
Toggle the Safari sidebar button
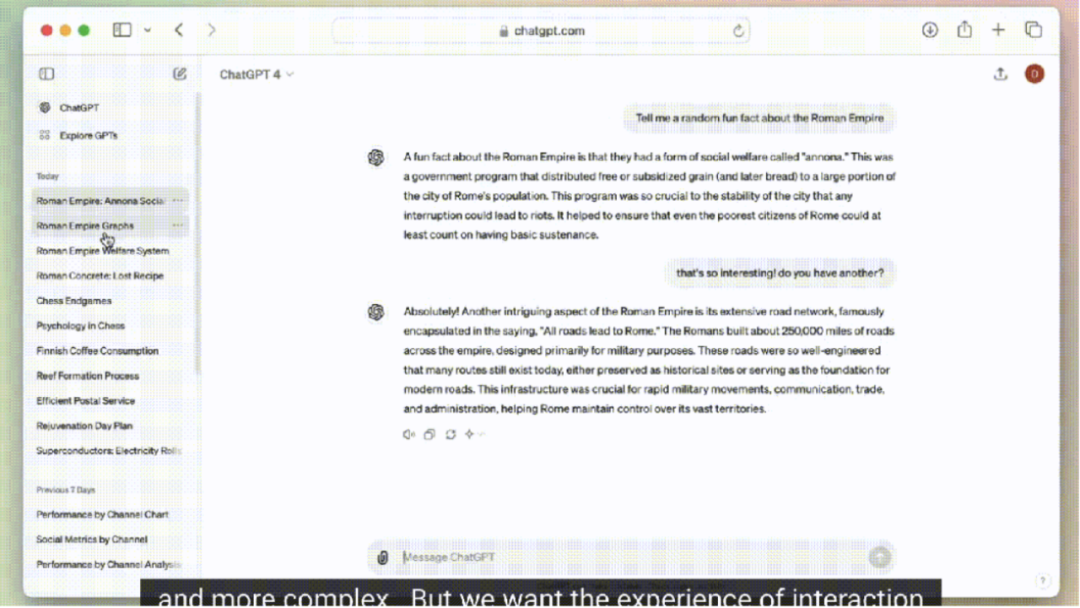point(122,30)
